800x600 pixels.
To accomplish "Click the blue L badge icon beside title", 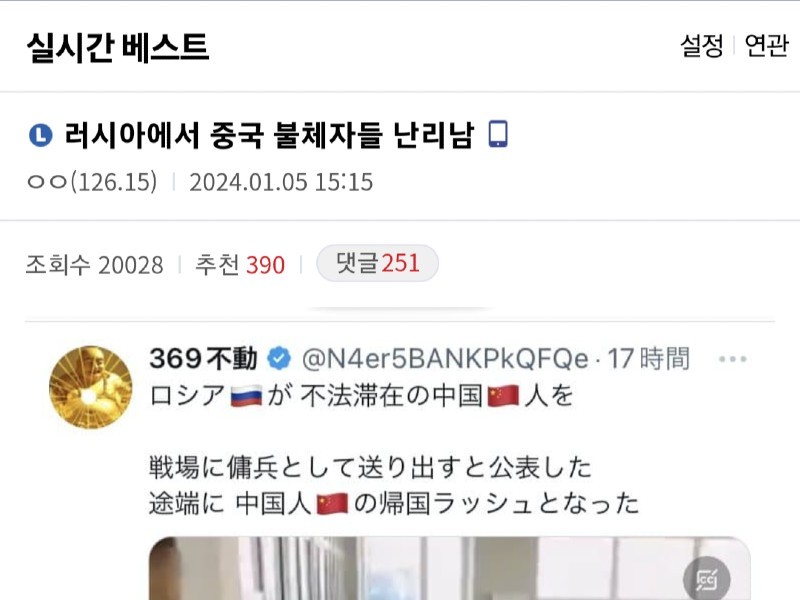I will (41, 136).
